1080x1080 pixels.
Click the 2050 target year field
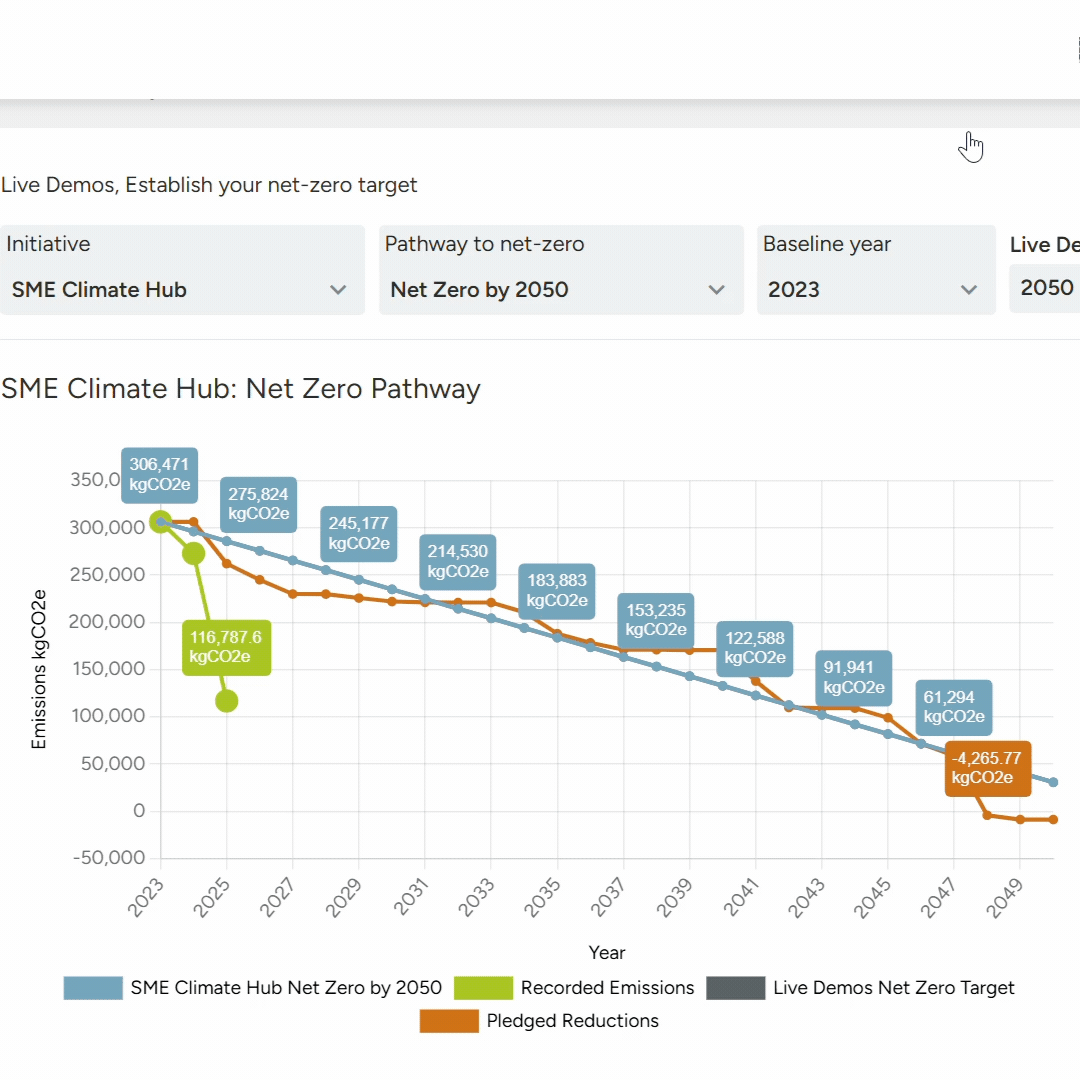[1045, 288]
